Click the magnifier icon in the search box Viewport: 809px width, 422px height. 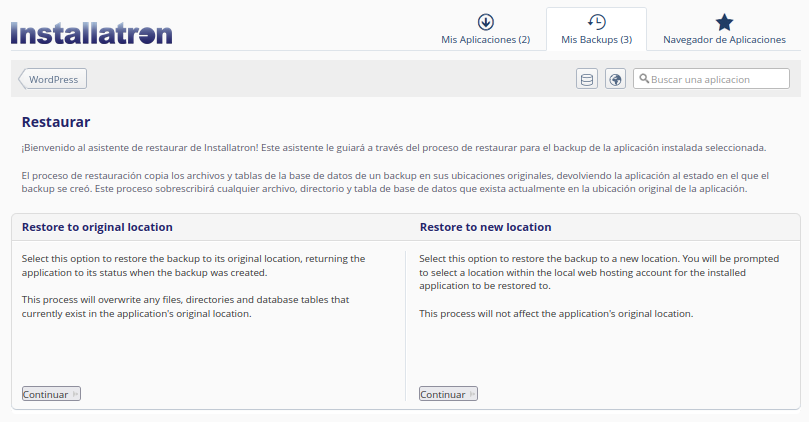pos(645,79)
